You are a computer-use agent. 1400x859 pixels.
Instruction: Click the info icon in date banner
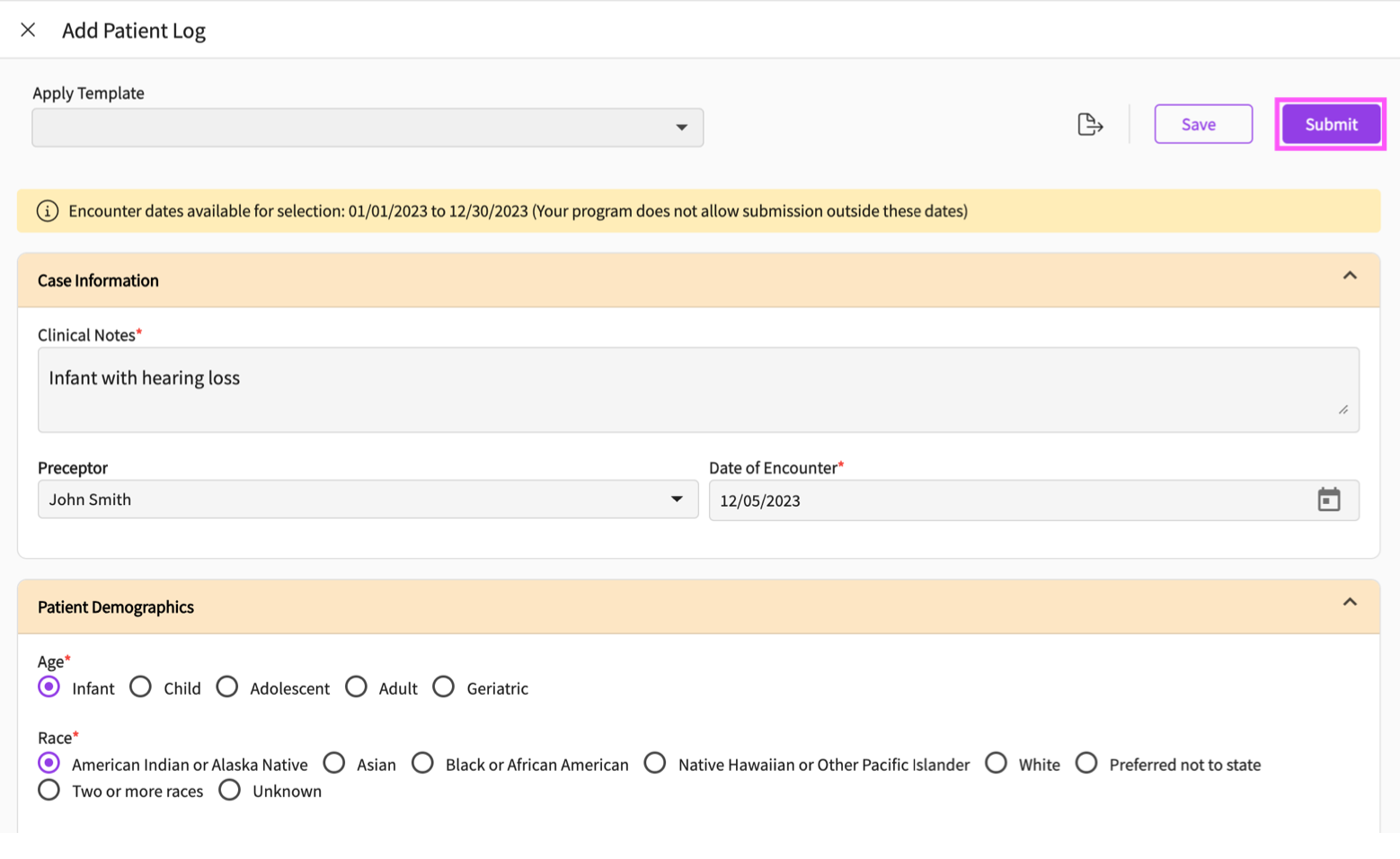[47, 211]
